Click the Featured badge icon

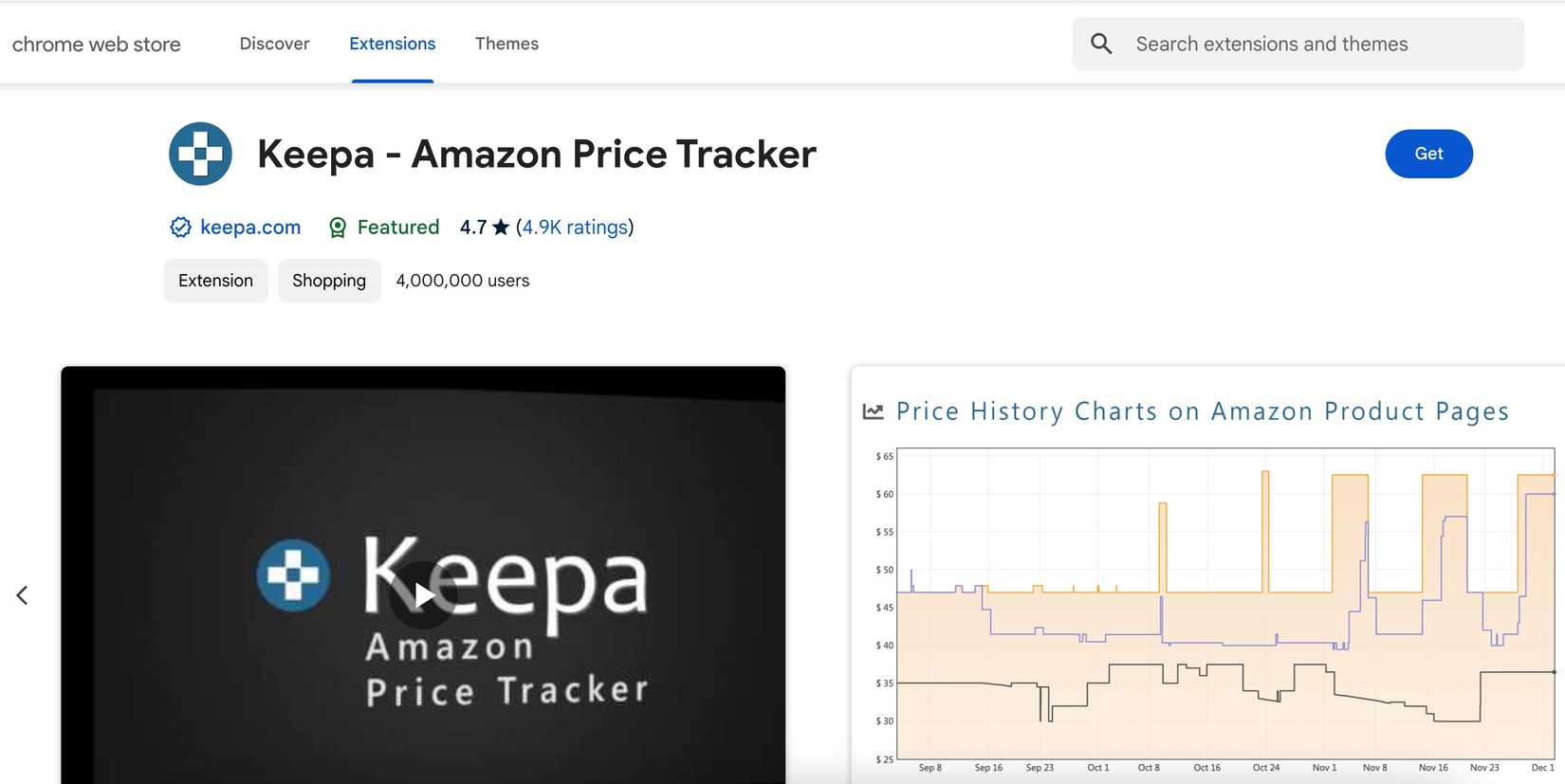pos(338,228)
